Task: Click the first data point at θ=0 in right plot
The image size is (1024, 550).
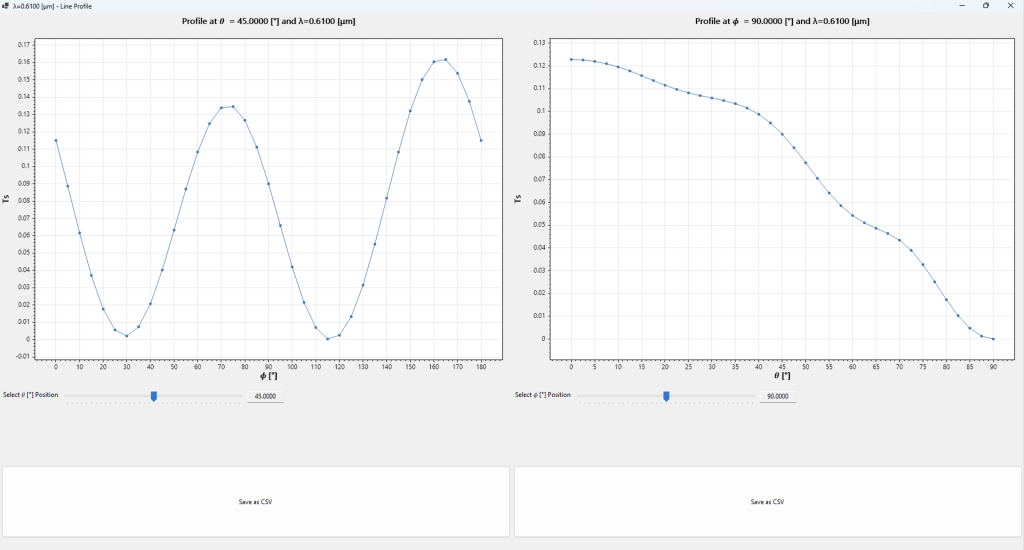Action: (x=571, y=59)
